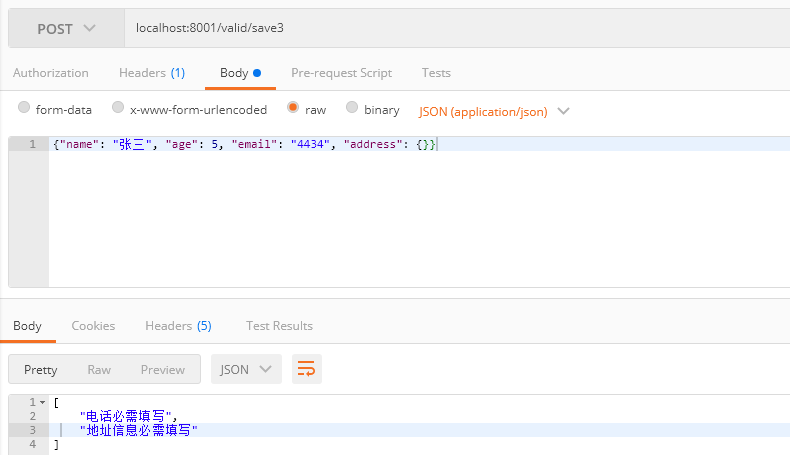Image resolution: width=790 pixels, height=455 pixels.
Task: Choose the Raw response view
Action: point(99,370)
